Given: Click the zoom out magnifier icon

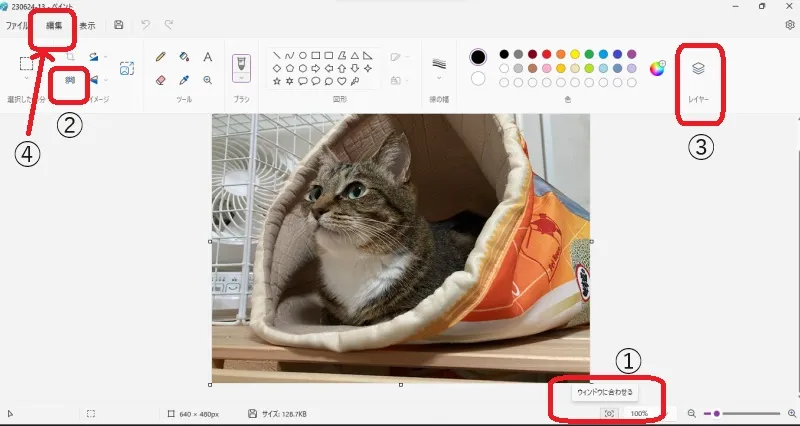Looking at the screenshot, I should click(691, 414).
